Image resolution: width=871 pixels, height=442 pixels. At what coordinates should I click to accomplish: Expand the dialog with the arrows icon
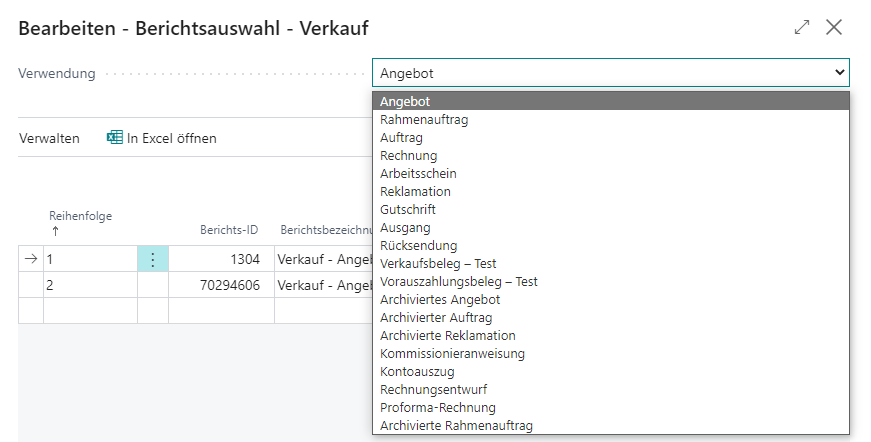801,28
